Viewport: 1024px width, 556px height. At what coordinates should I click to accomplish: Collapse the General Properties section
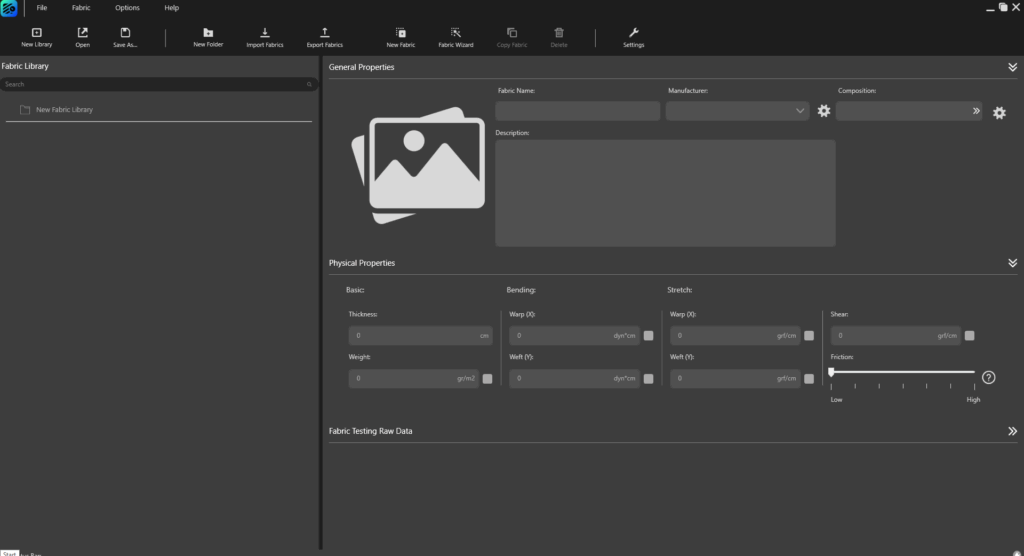(1012, 67)
